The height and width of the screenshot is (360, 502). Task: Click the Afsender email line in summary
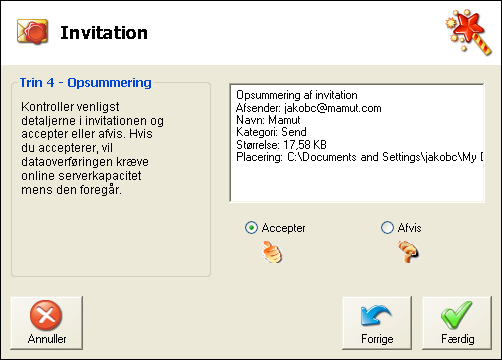coord(309,108)
